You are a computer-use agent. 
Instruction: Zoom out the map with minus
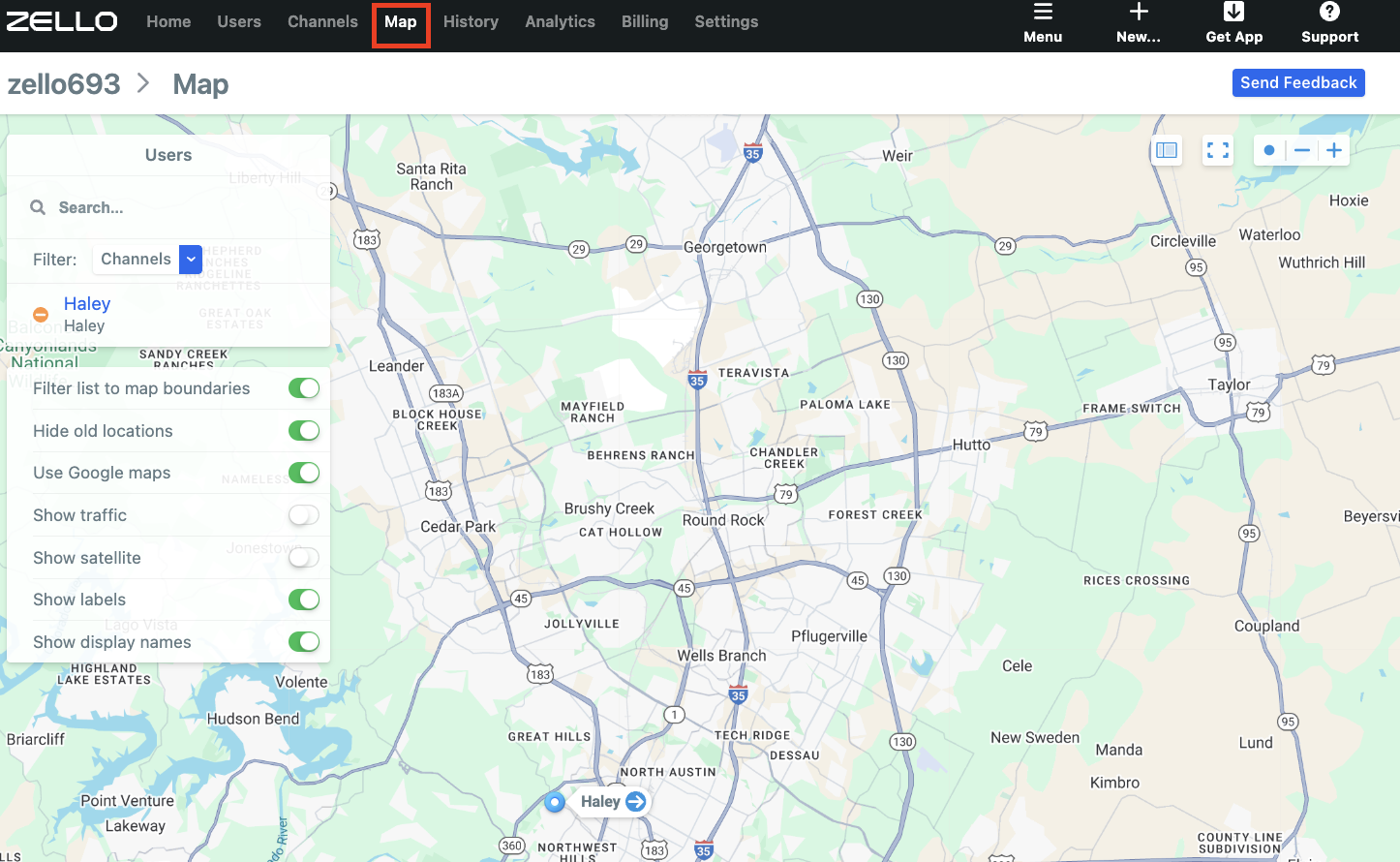(x=1302, y=150)
